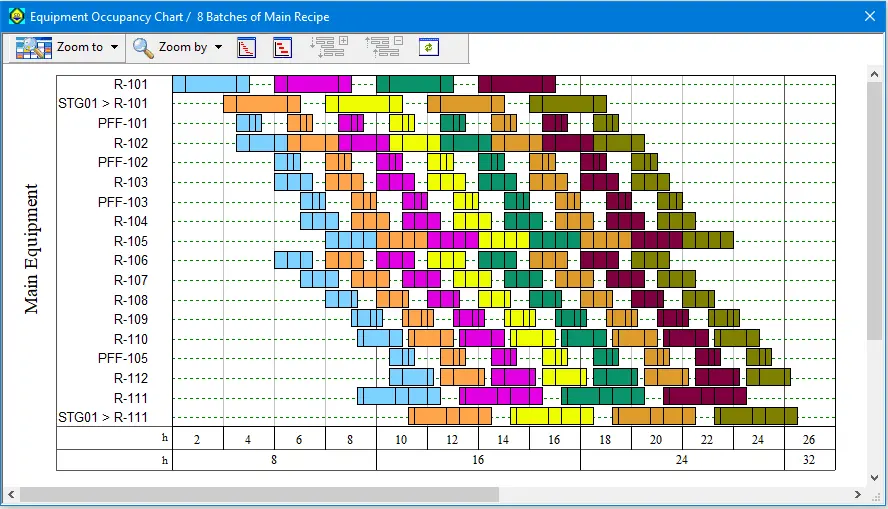Click the second Gantt chart view icon
Image resolution: width=888 pixels, height=509 pixels.
pos(282,47)
